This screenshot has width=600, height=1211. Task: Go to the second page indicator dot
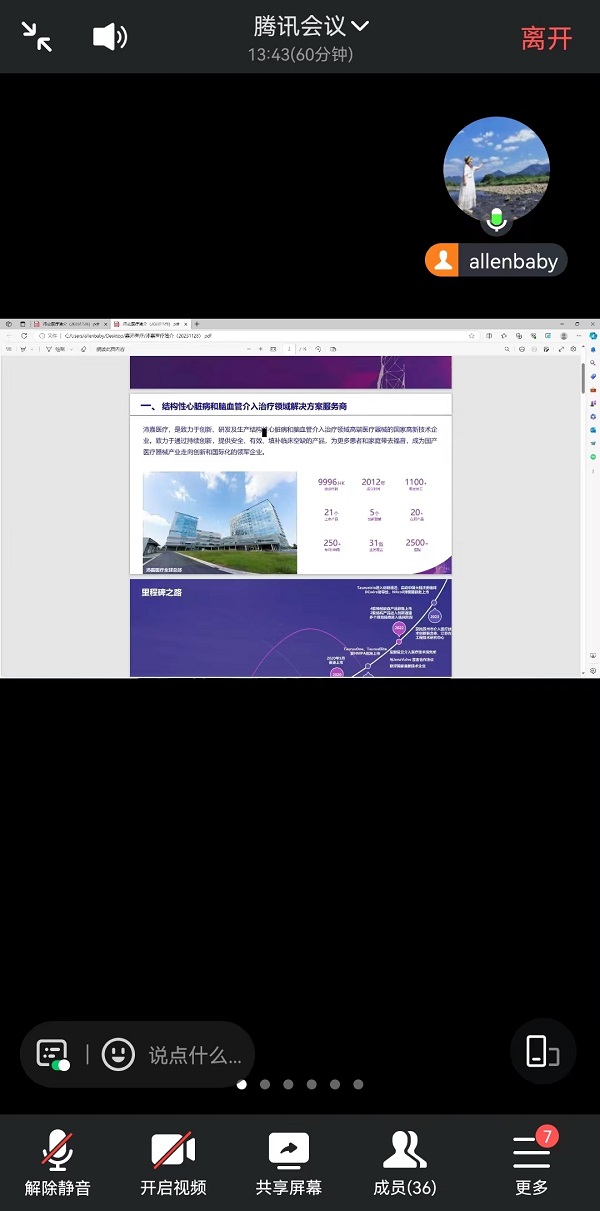click(x=265, y=1084)
